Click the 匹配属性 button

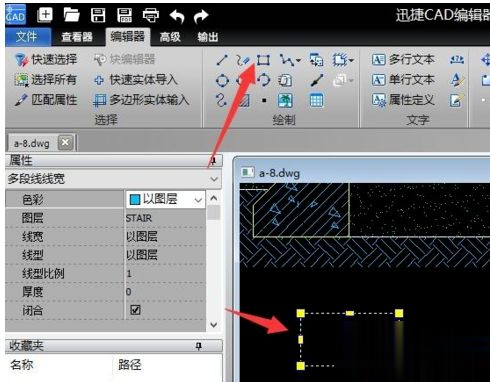pyautogui.click(x=46, y=100)
